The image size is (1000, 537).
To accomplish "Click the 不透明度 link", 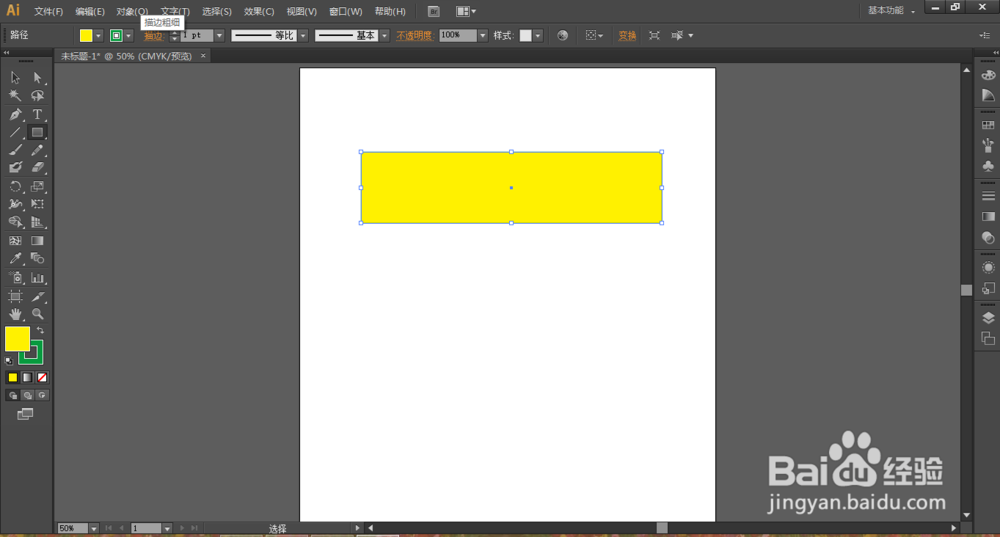I will [414, 36].
